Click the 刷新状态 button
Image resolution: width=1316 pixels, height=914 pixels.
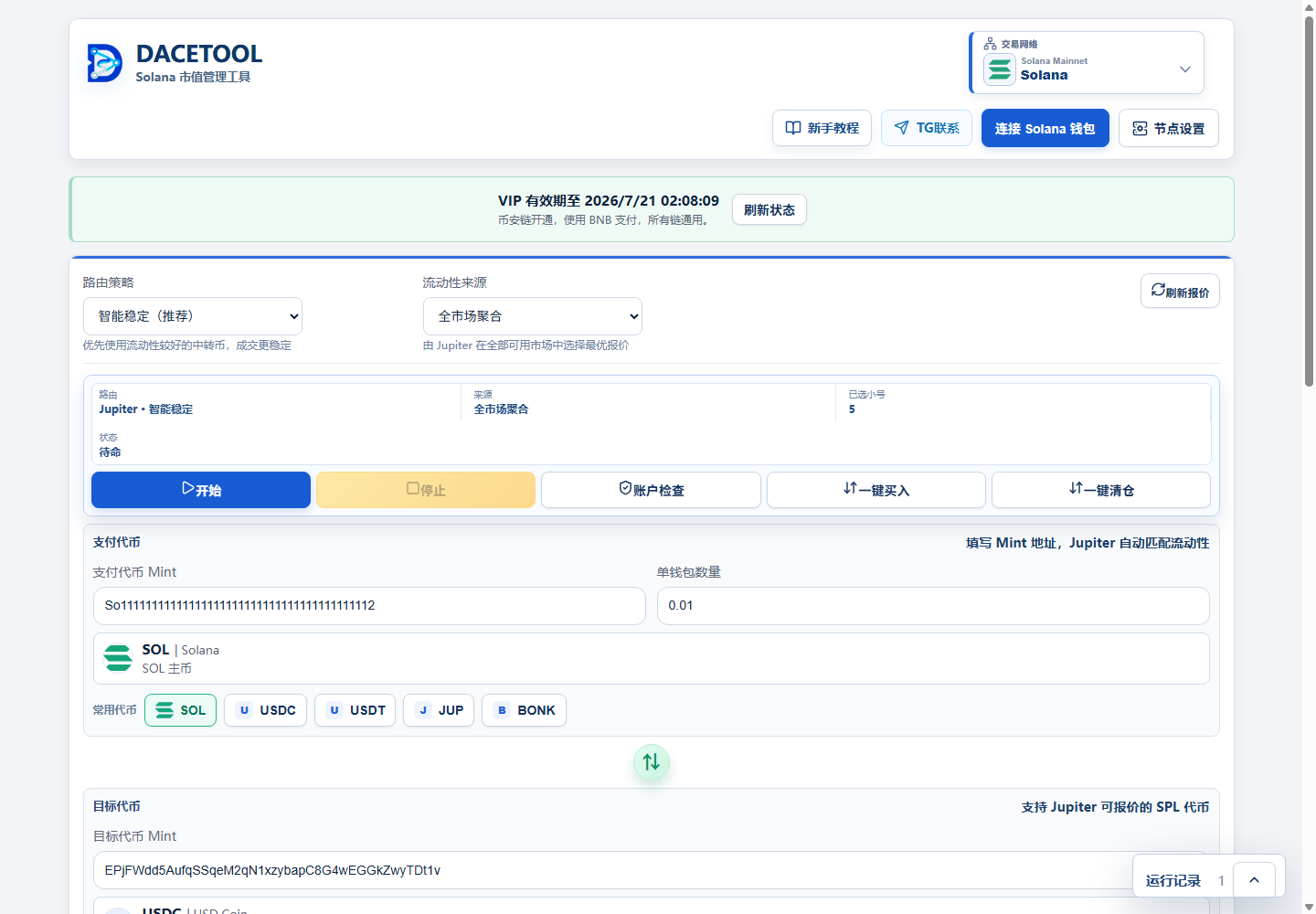click(x=769, y=209)
